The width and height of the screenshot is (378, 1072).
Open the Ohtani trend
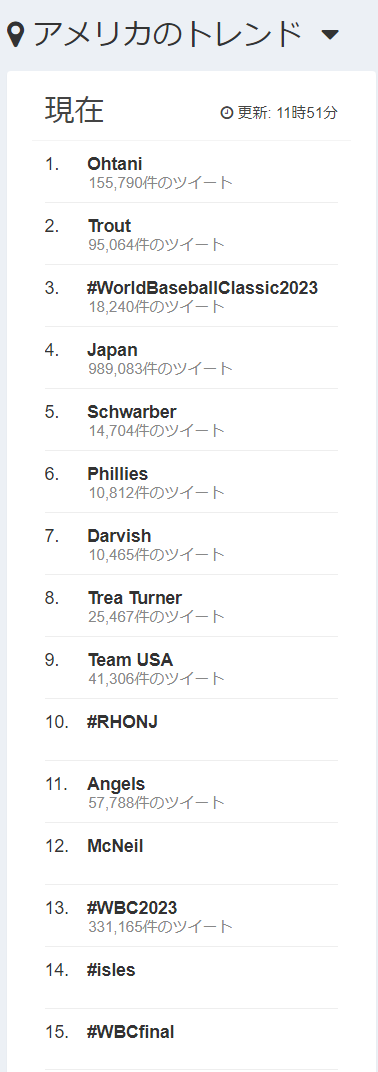(115, 164)
